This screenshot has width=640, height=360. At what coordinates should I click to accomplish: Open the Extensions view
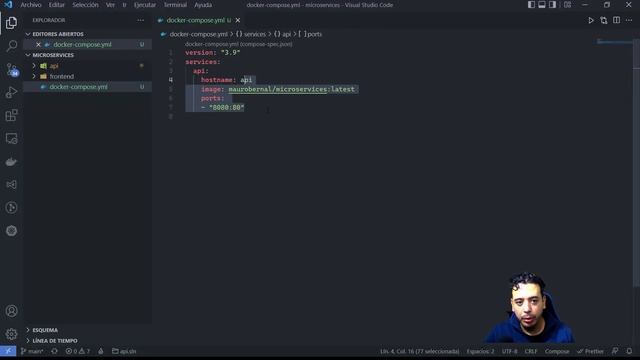pos(11,116)
